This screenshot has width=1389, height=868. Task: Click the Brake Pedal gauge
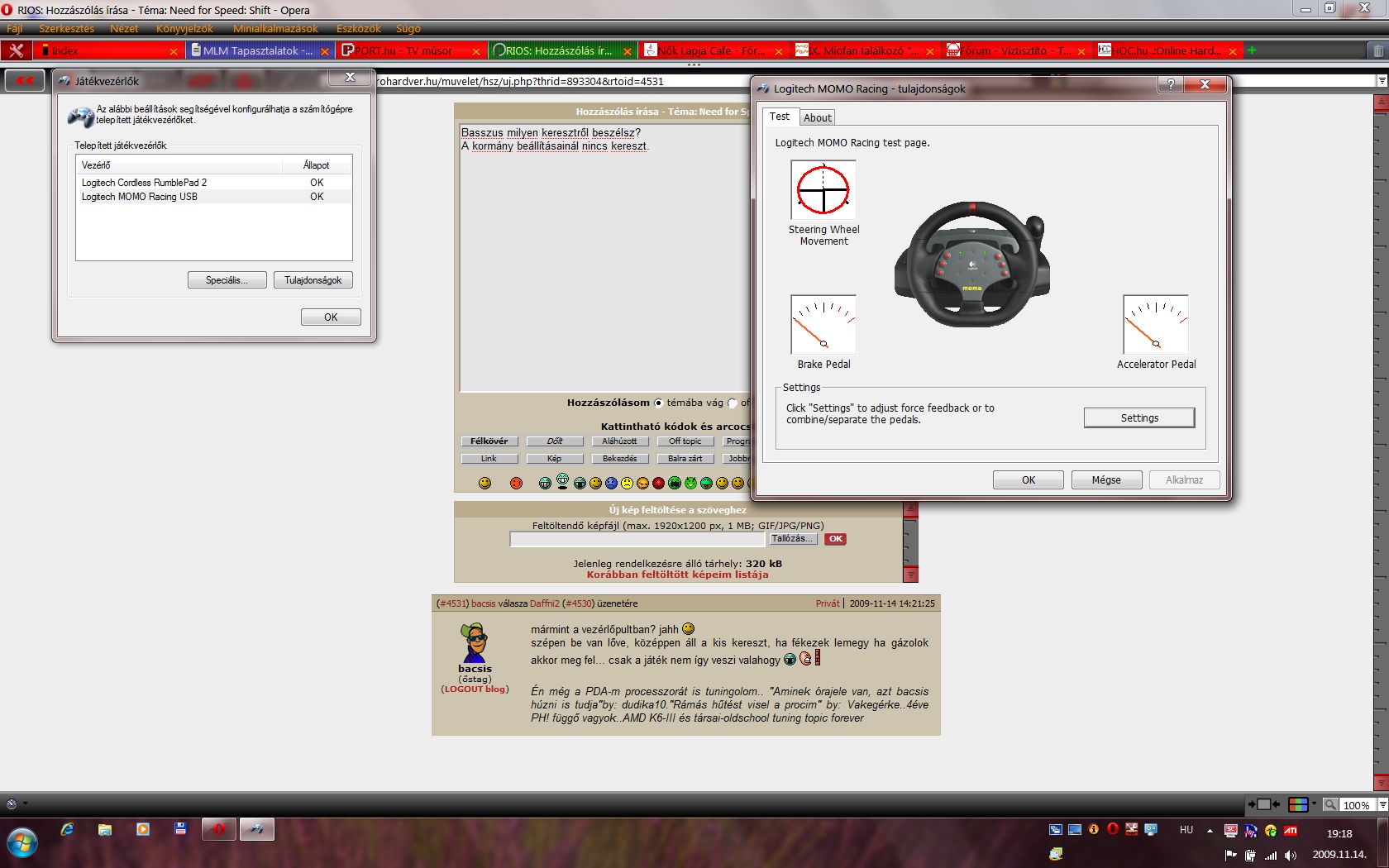click(x=823, y=325)
